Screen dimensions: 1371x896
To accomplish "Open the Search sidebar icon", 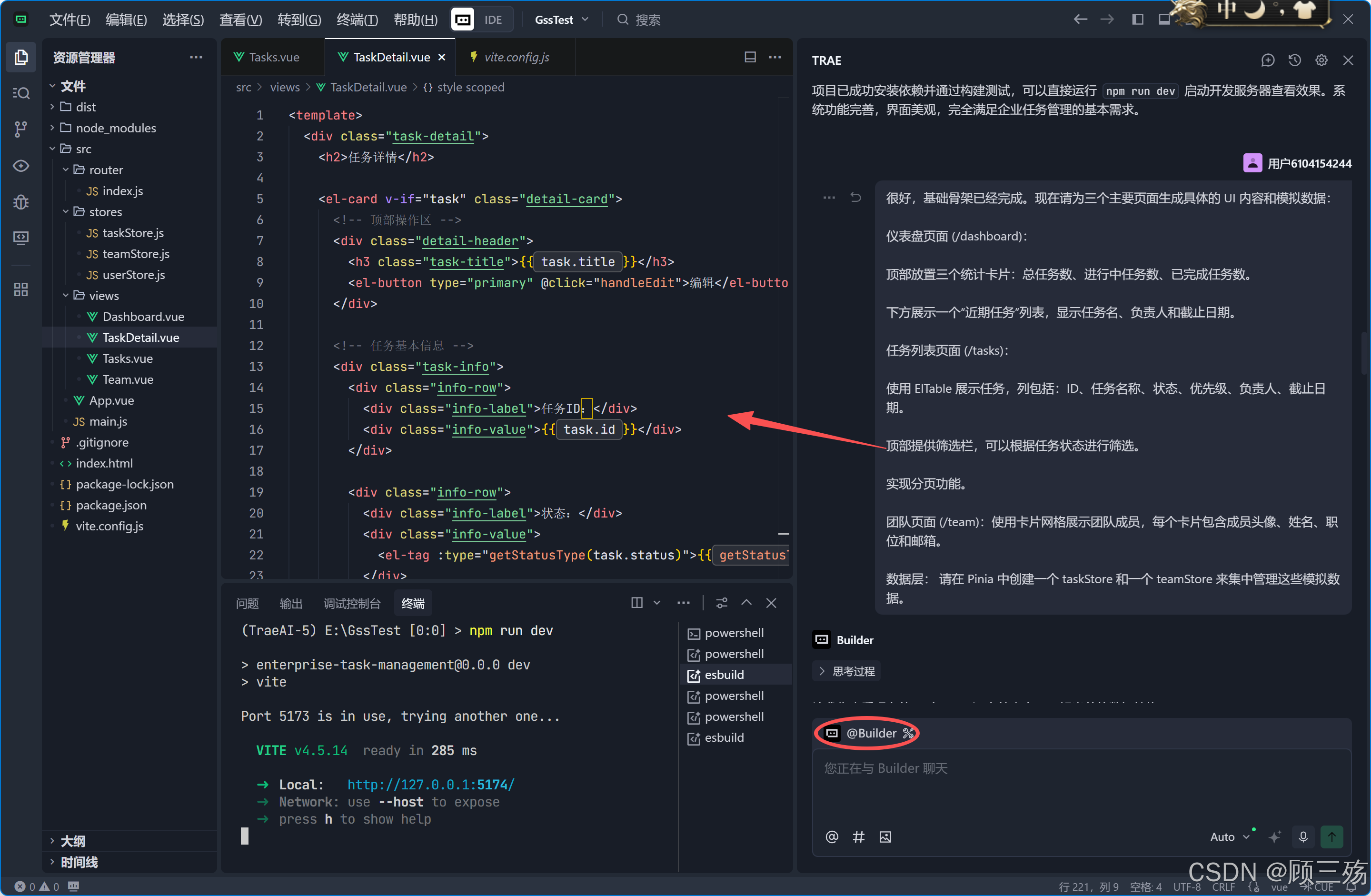I will point(21,93).
